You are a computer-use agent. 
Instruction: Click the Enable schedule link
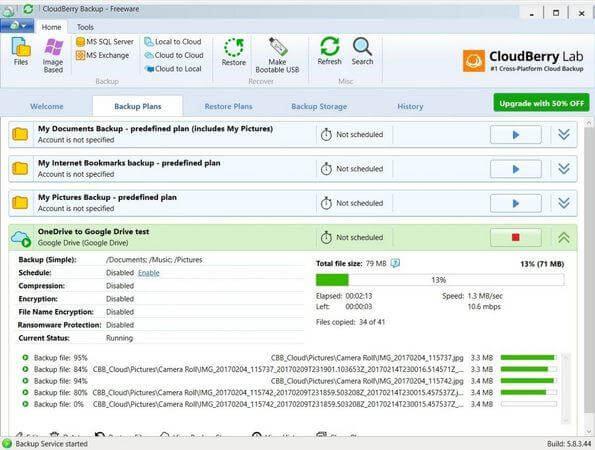point(149,273)
